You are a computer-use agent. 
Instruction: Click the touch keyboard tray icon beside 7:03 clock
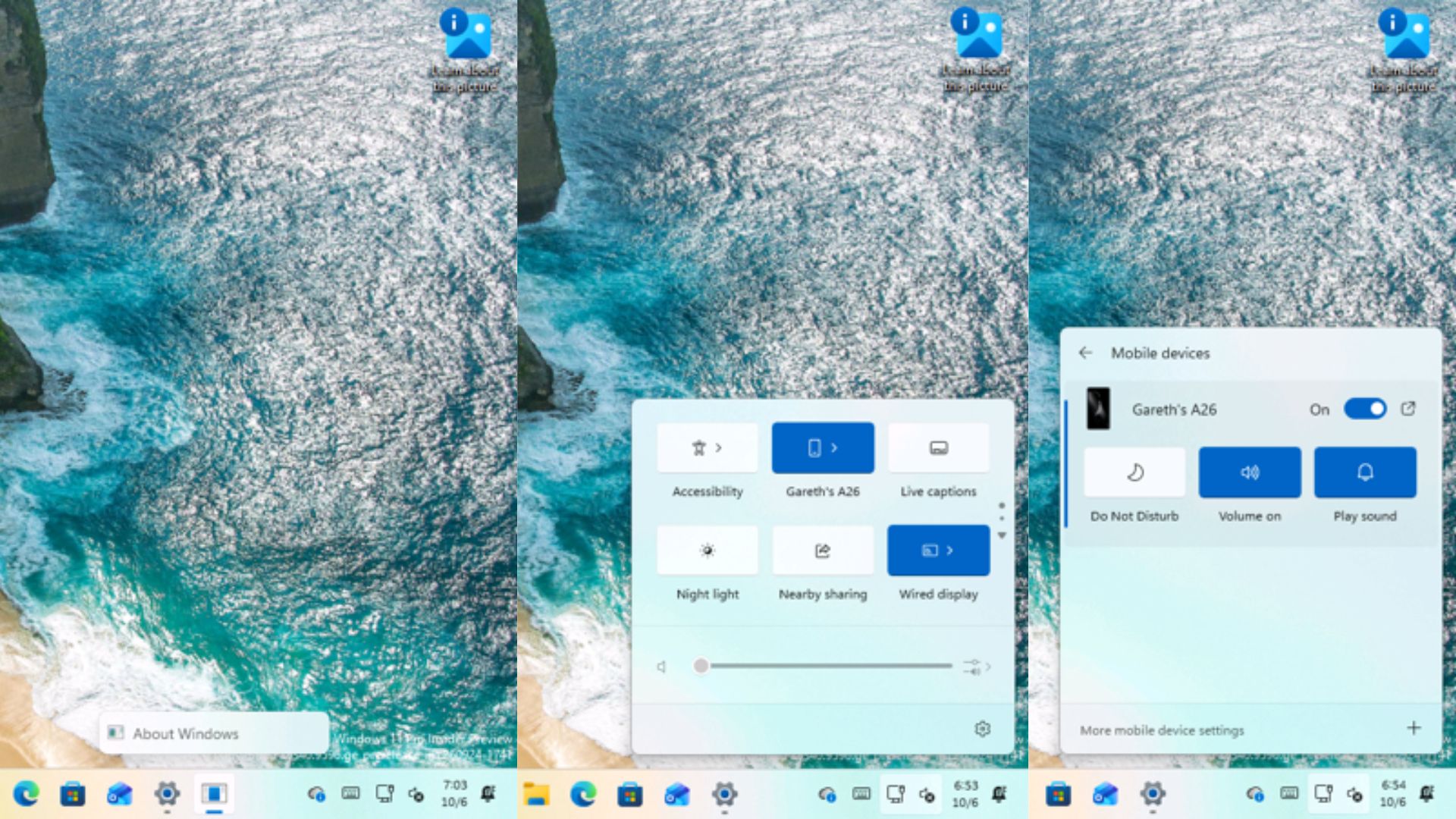[x=350, y=793]
